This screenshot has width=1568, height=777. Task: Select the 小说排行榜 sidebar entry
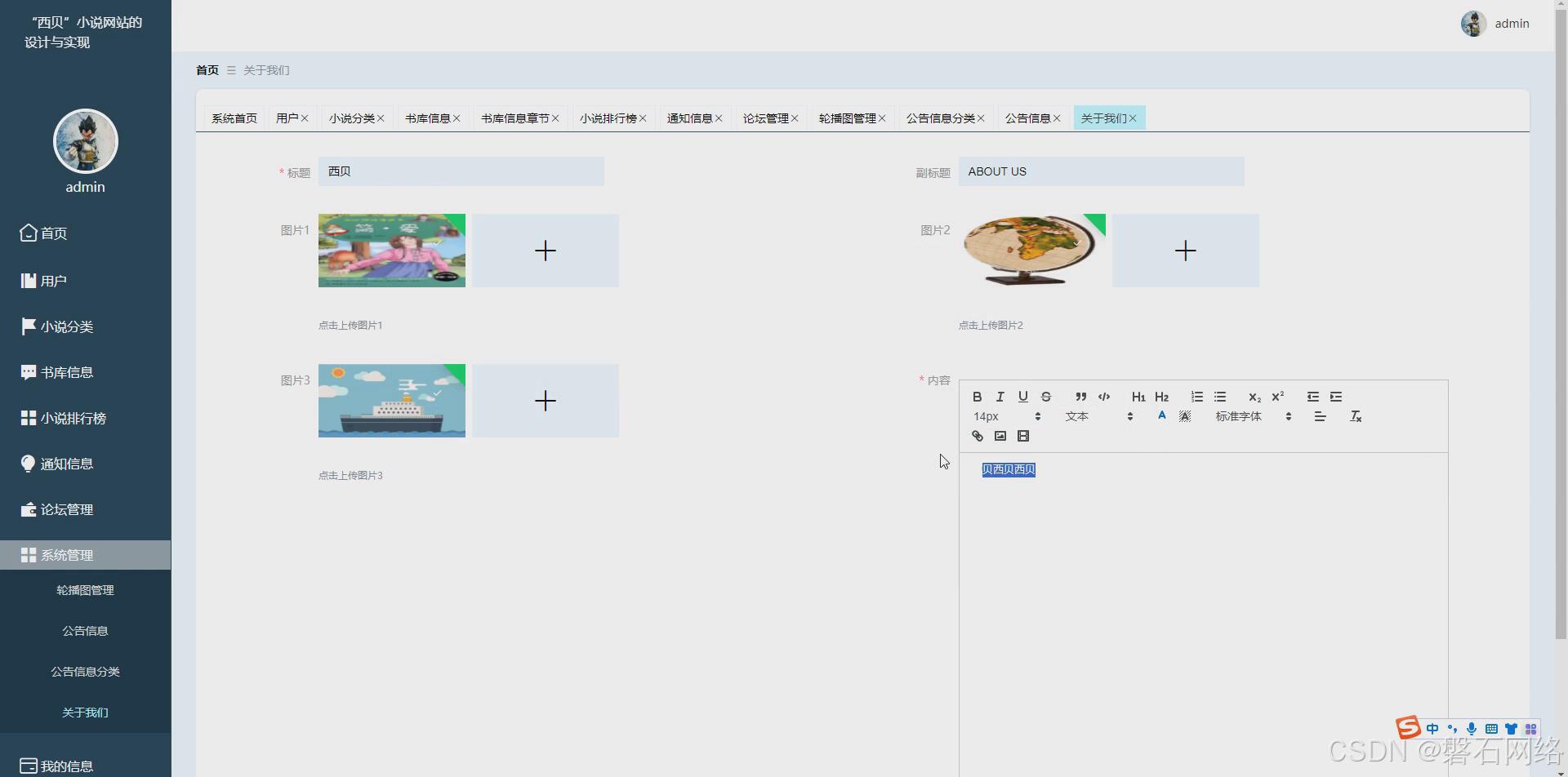pyautogui.click(x=73, y=417)
